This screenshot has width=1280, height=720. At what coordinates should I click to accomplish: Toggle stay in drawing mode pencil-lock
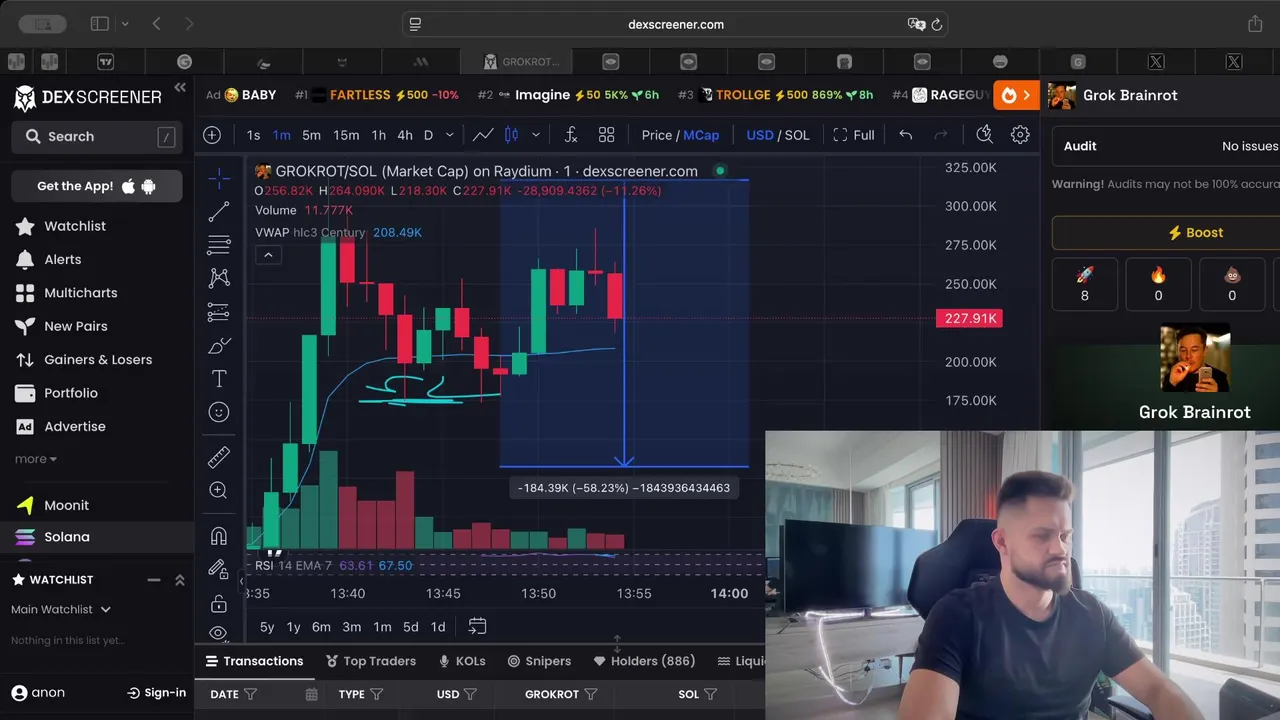[219, 569]
